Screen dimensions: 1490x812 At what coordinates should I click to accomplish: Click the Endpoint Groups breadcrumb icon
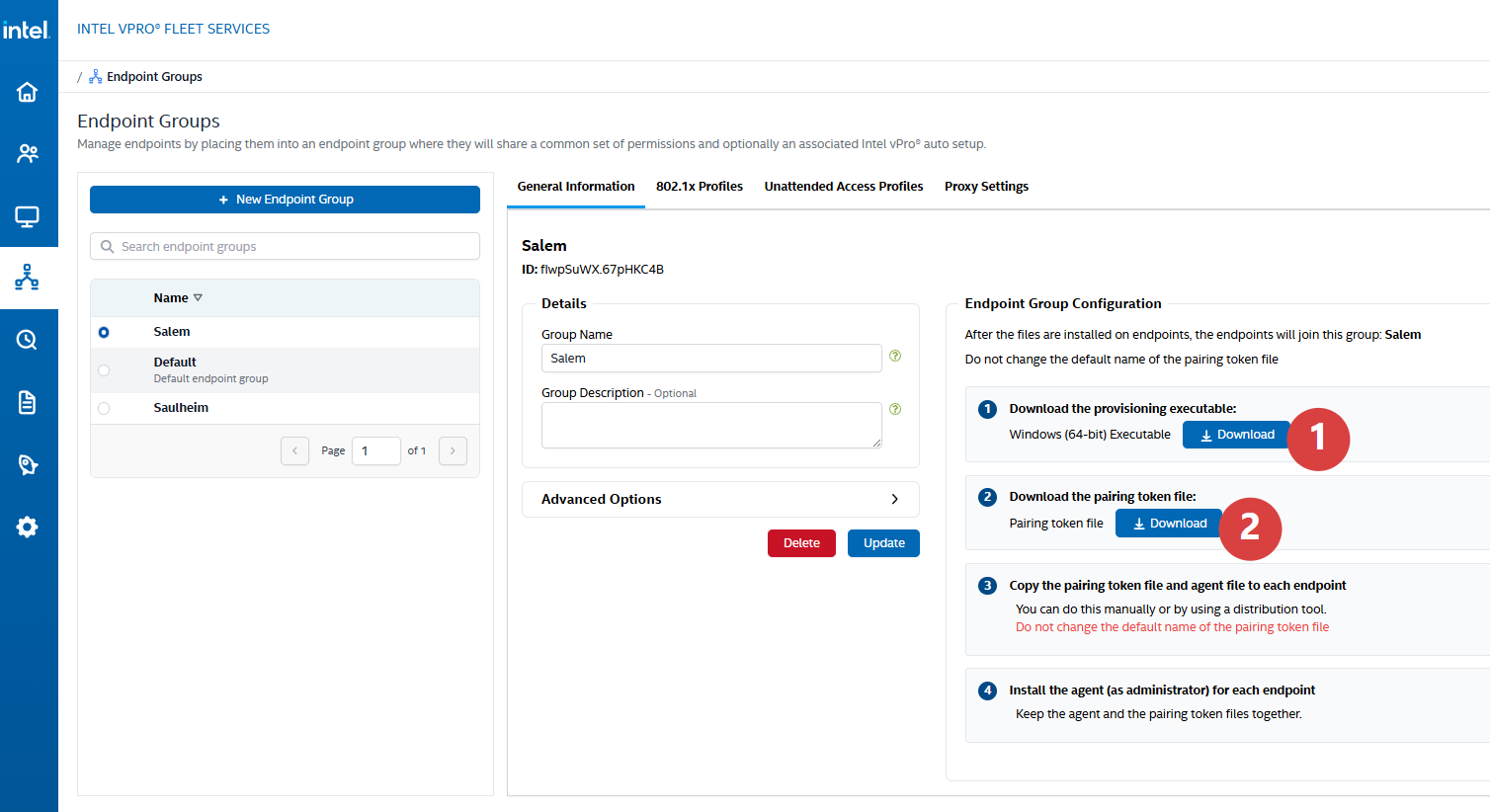(x=96, y=76)
